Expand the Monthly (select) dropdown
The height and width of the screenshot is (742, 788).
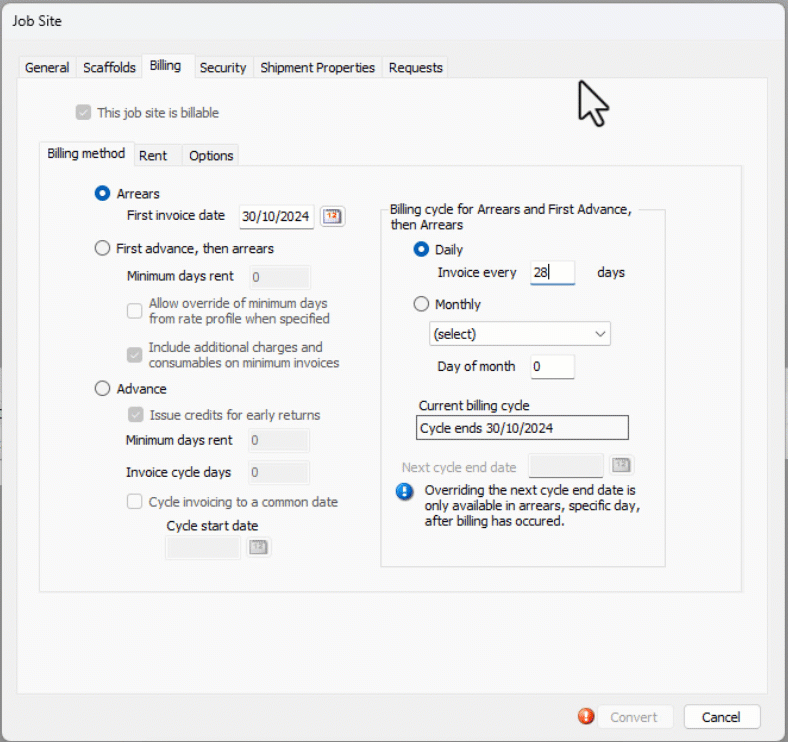(520, 334)
